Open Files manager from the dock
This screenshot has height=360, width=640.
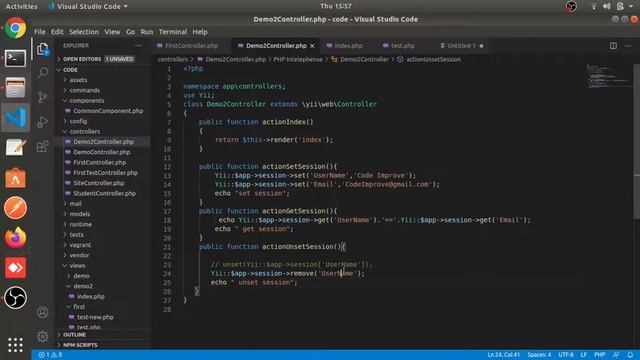coord(16,88)
